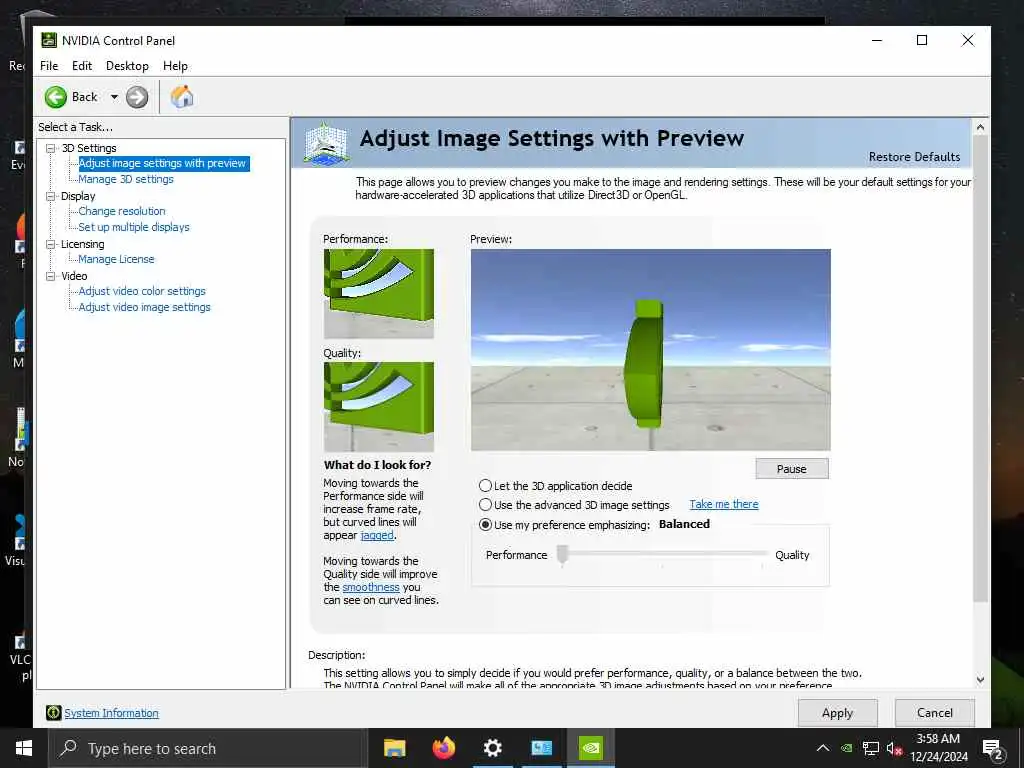Collapse the 3D Settings tree node

pyautogui.click(x=50, y=148)
